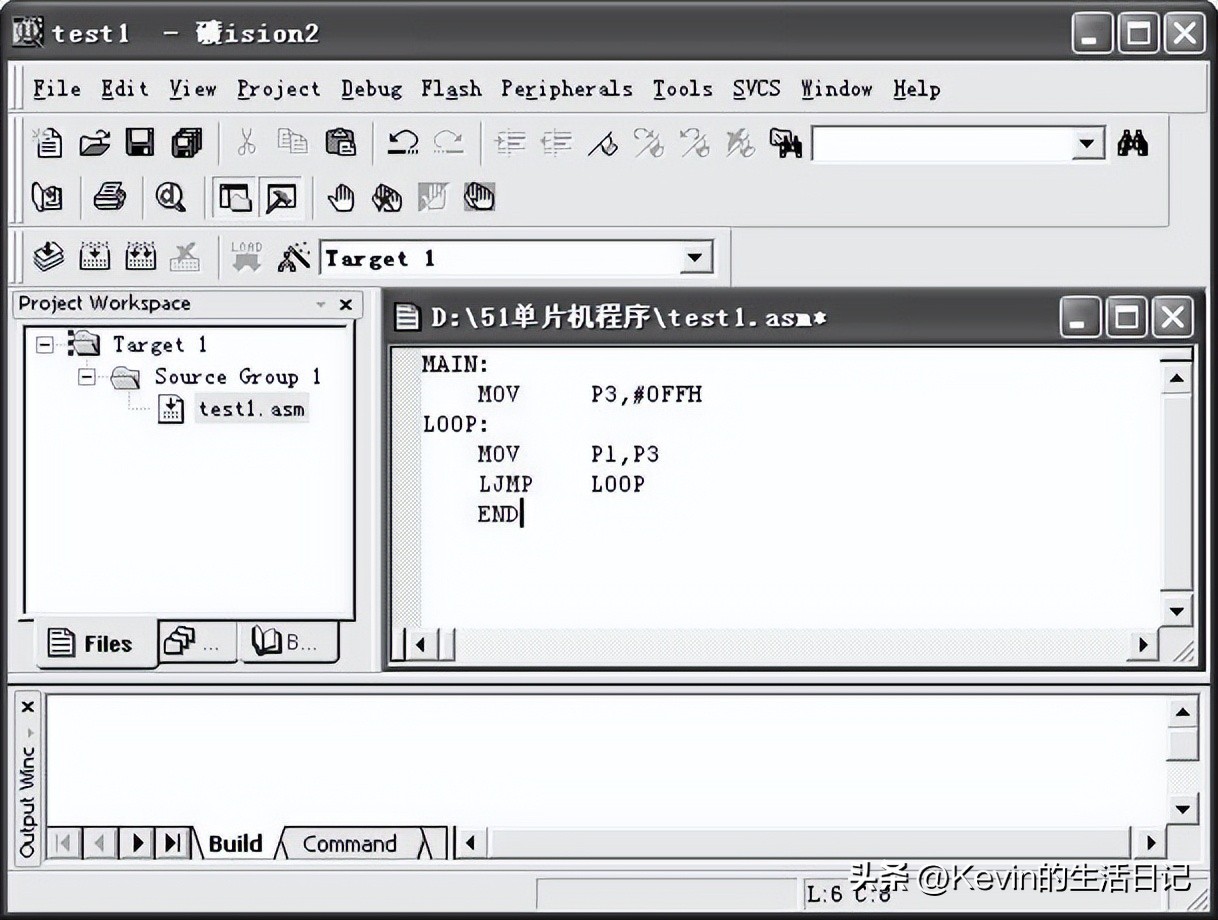Open the Help menu
The height and width of the screenshot is (920, 1218).
916,89
